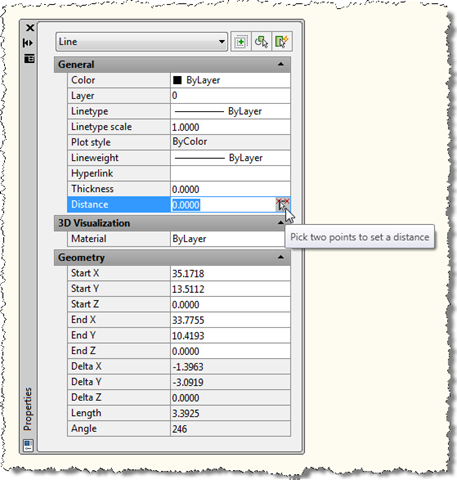This screenshot has height=480, width=457.
Task: Select the Start X value field
Action: pyautogui.click(x=230, y=273)
